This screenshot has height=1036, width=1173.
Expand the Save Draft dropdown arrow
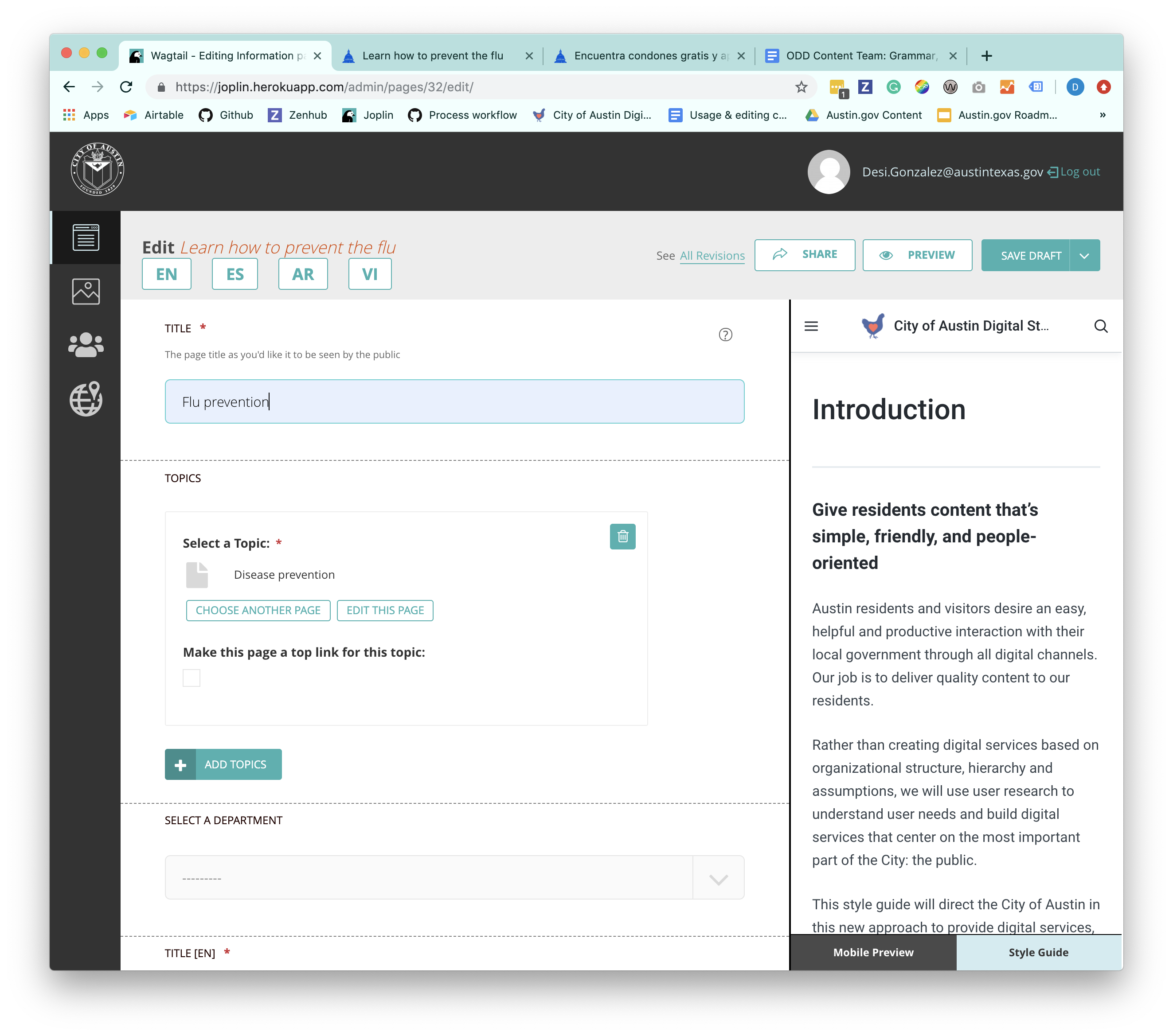point(1085,255)
